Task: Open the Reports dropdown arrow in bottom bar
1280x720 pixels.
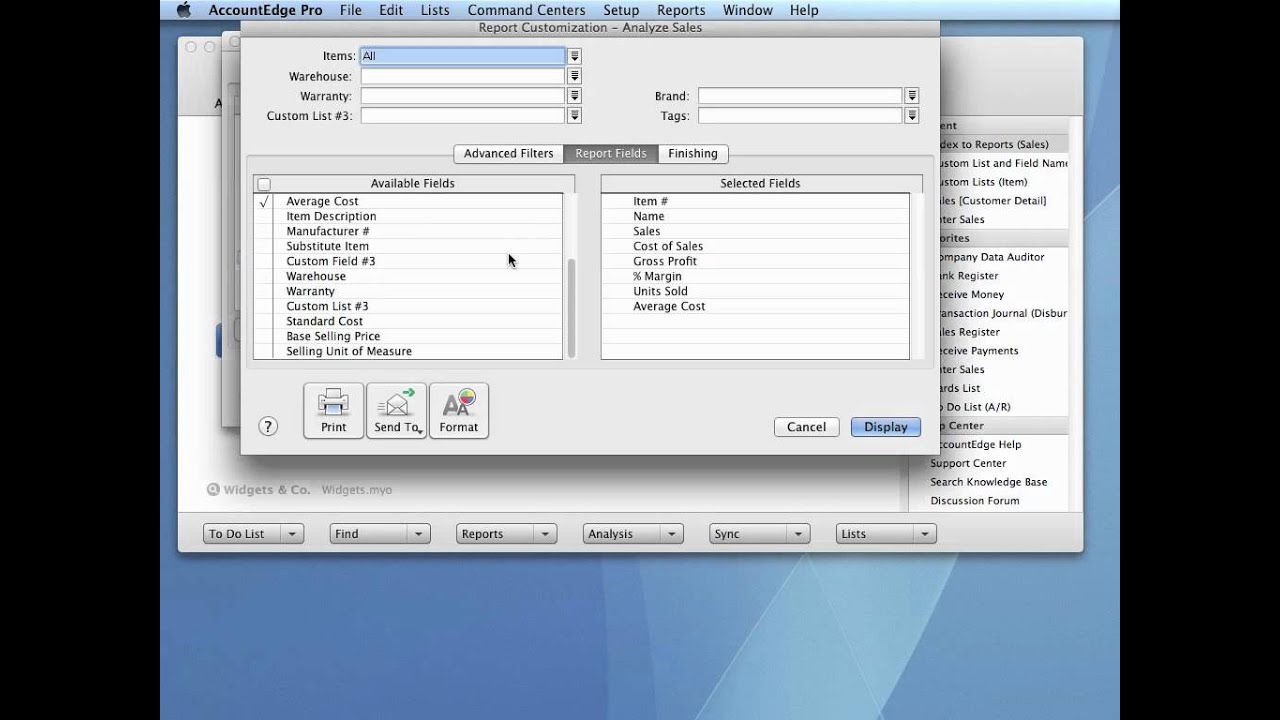Action: point(546,534)
